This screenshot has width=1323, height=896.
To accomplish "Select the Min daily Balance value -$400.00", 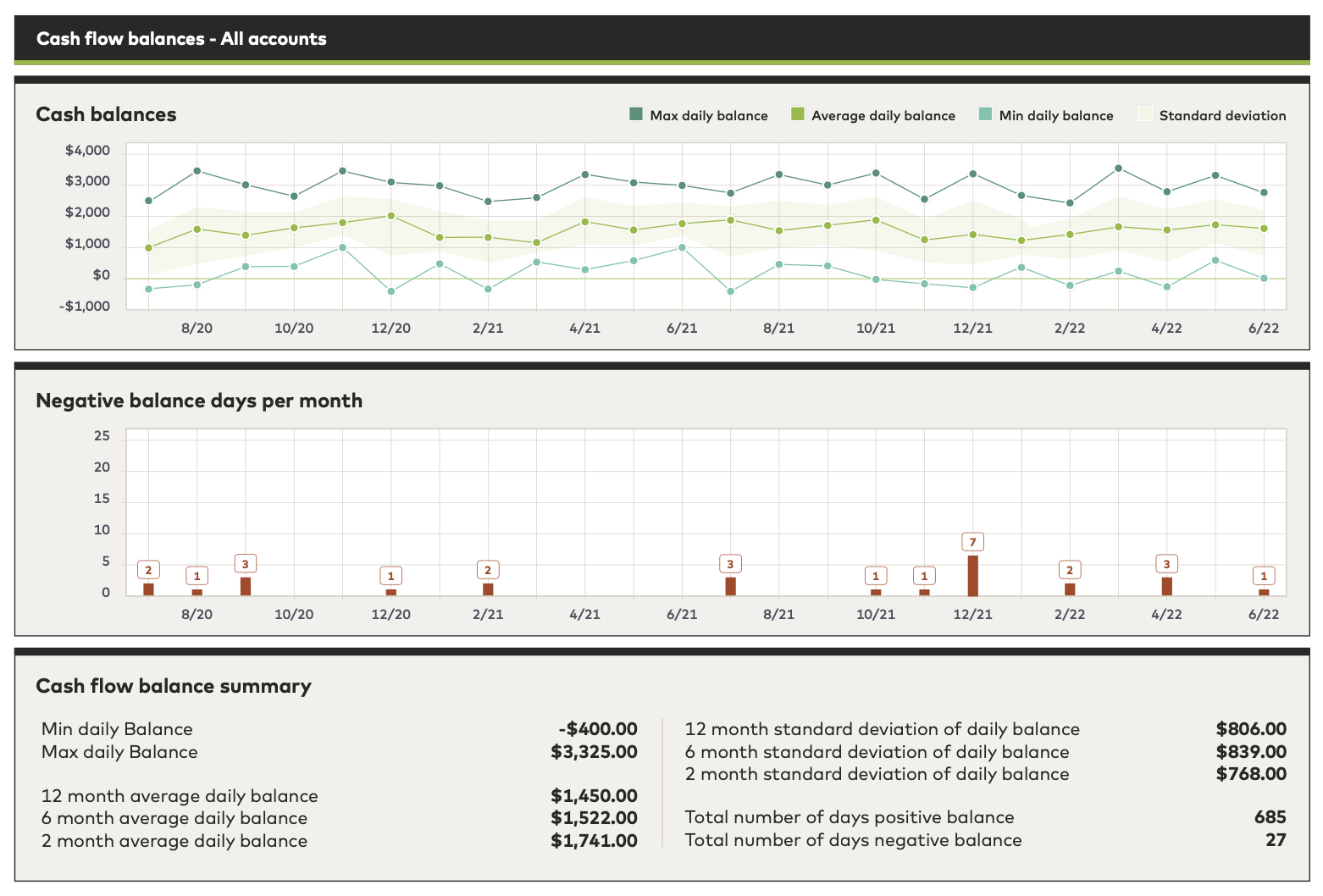I will point(597,729).
